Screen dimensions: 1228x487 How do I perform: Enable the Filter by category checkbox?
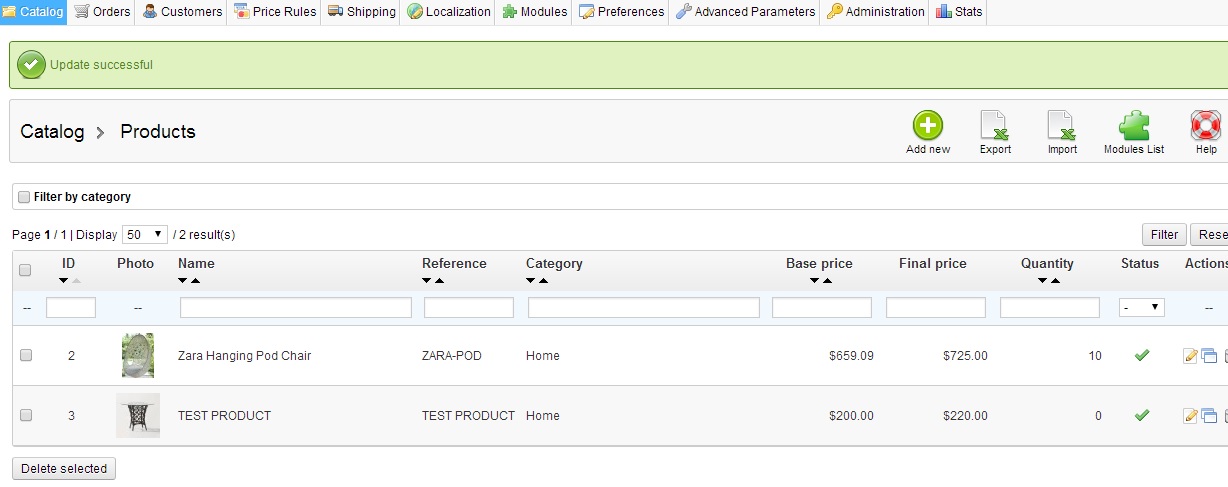point(24,197)
